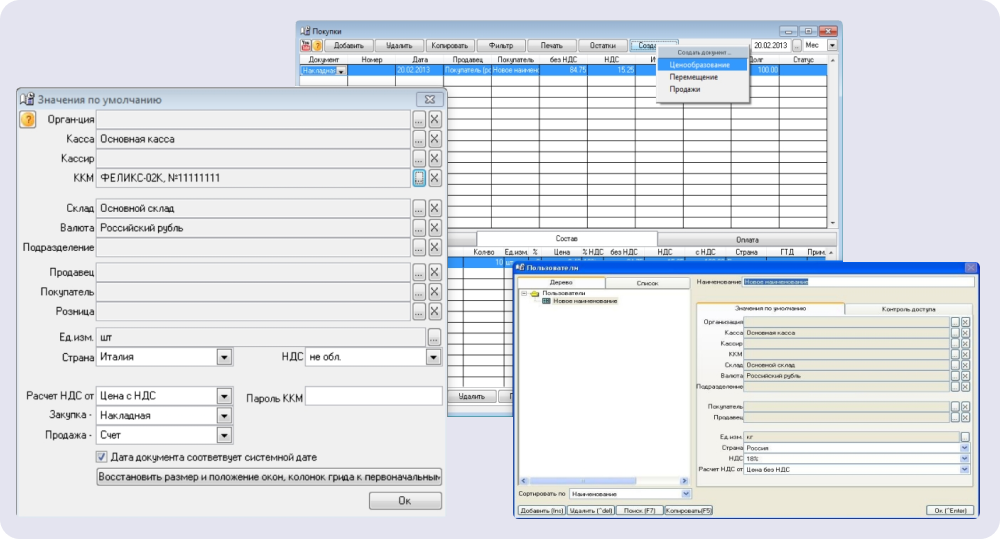Browse ККМ device with the ellipsis button

419,177
